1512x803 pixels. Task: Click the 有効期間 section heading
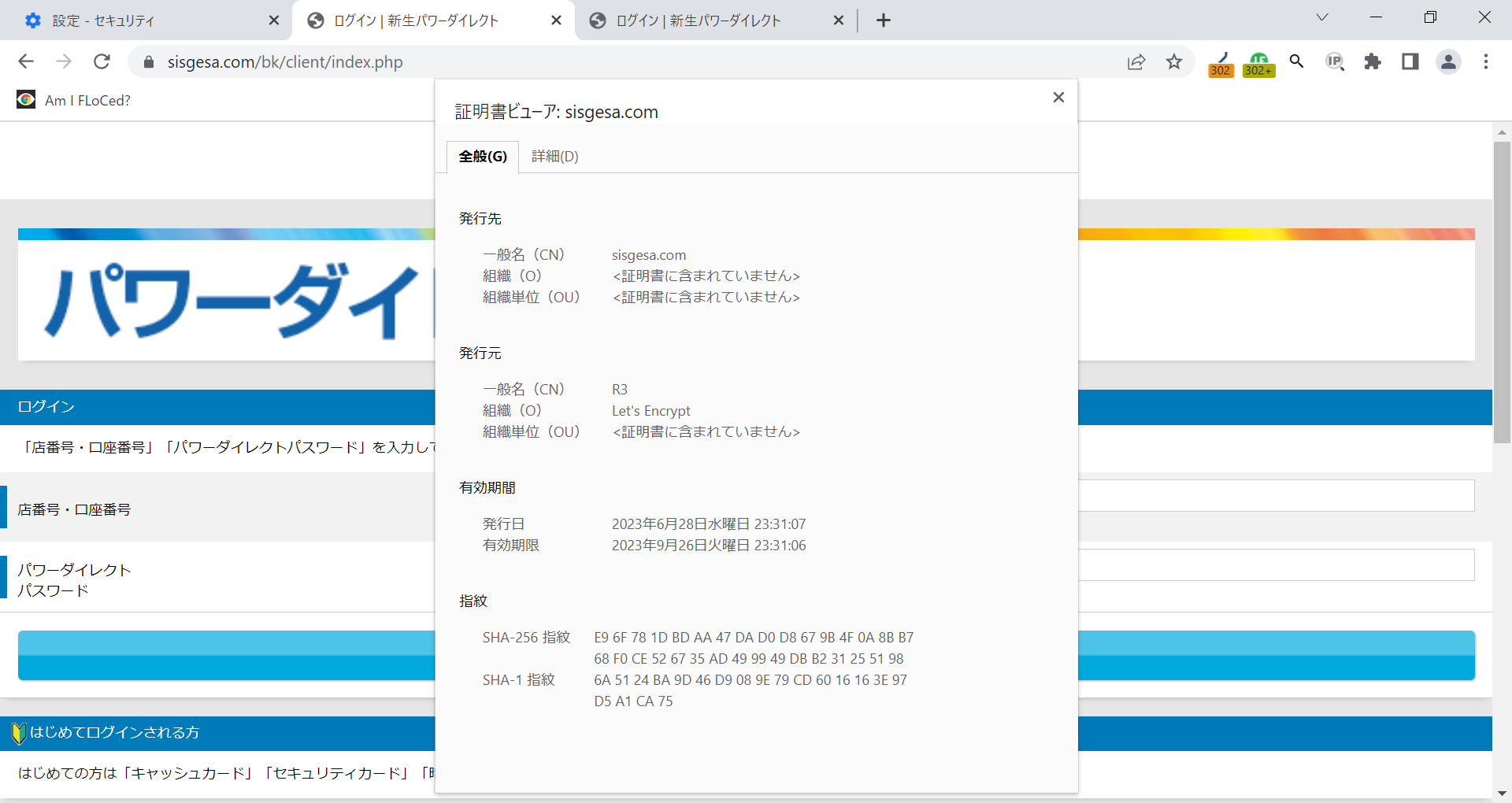click(x=487, y=488)
